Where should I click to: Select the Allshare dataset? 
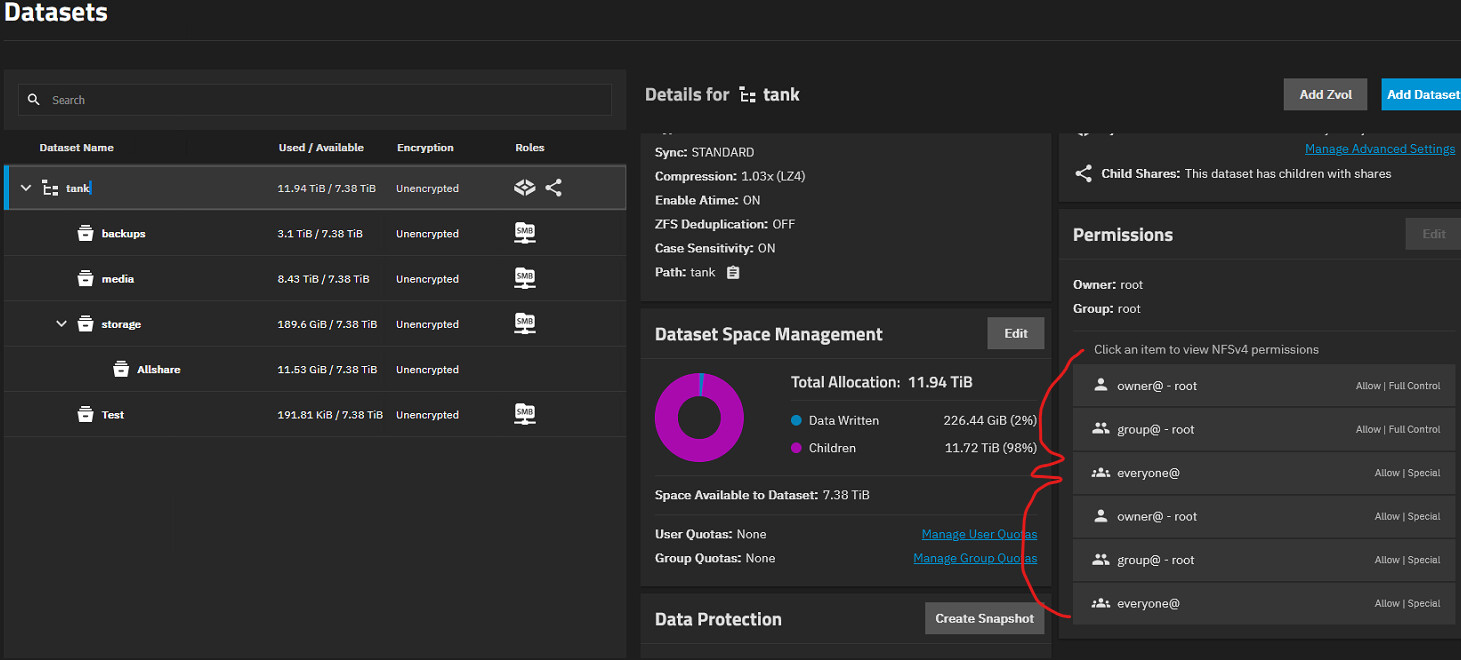pyautogui.click(x=158, y=370)
